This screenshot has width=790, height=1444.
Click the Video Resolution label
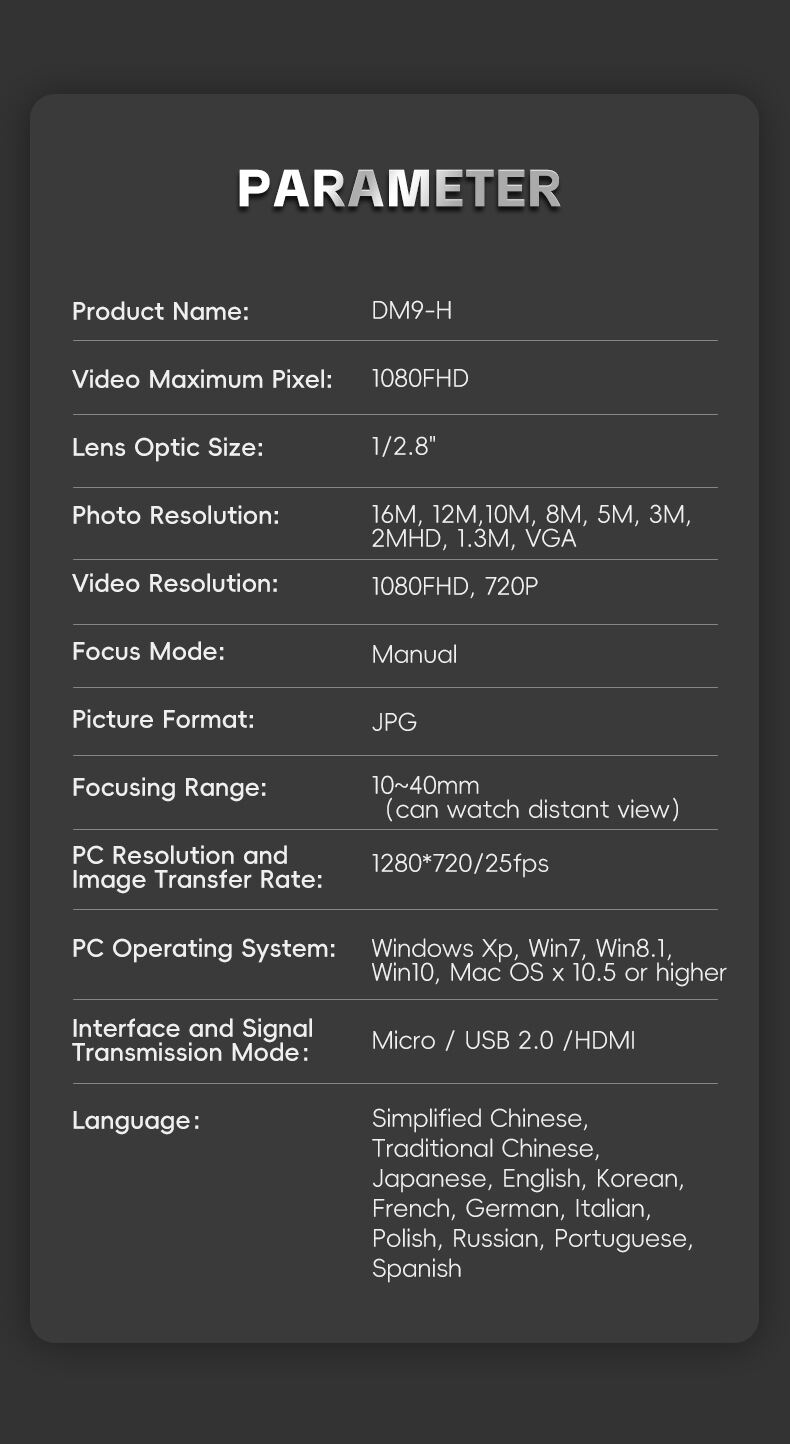click(x=175, y=583)
